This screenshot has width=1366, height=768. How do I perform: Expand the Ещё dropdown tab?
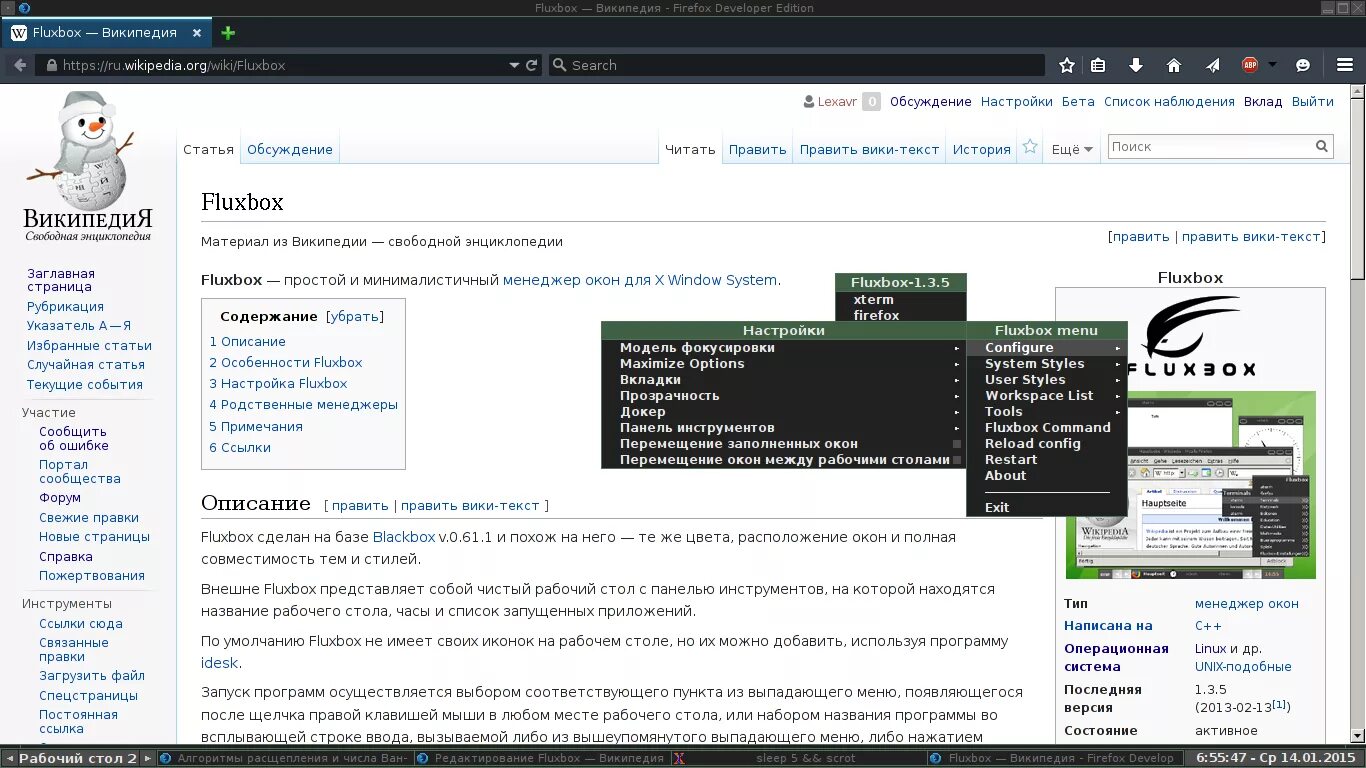pos(1072,149)
